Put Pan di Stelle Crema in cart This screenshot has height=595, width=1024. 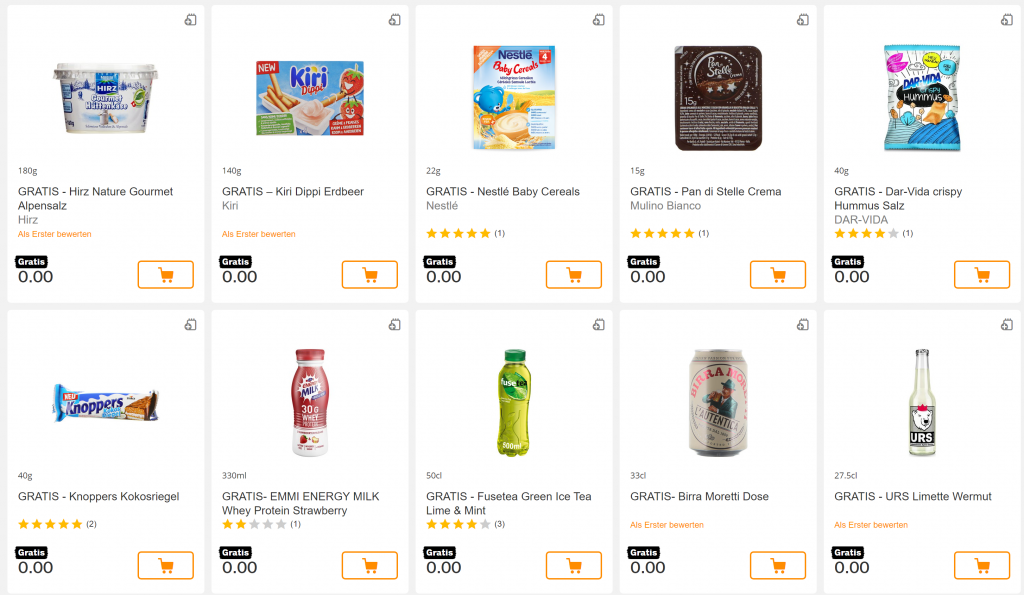(777, 274)
